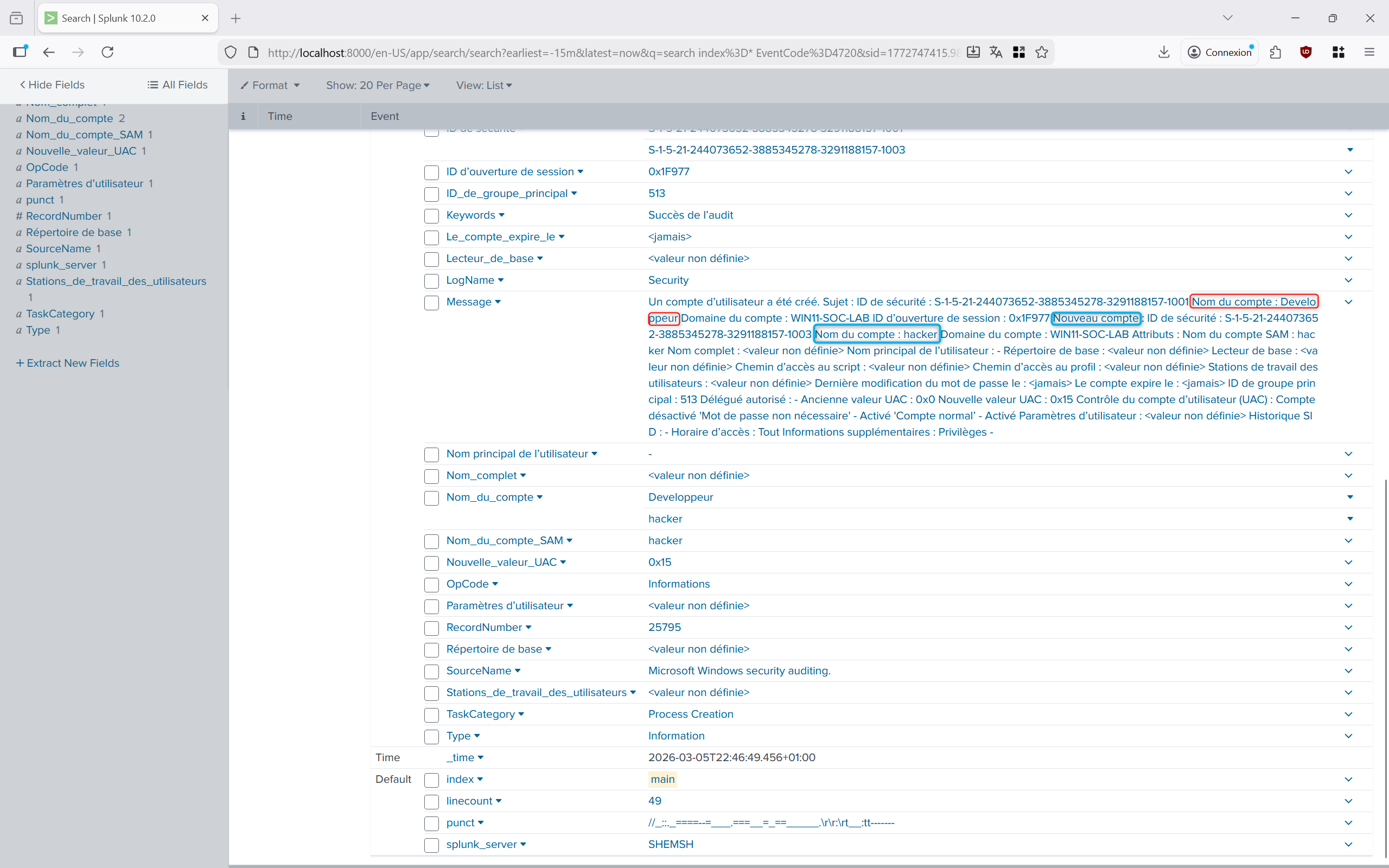Click the browser reload page icon
1389x868 pixels.
pos(107,52)
